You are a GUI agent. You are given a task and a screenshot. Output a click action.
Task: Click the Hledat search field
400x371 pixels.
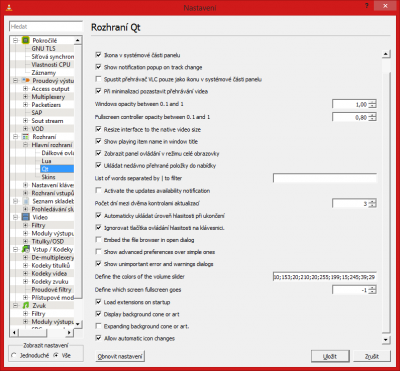(x=46, y=27)
